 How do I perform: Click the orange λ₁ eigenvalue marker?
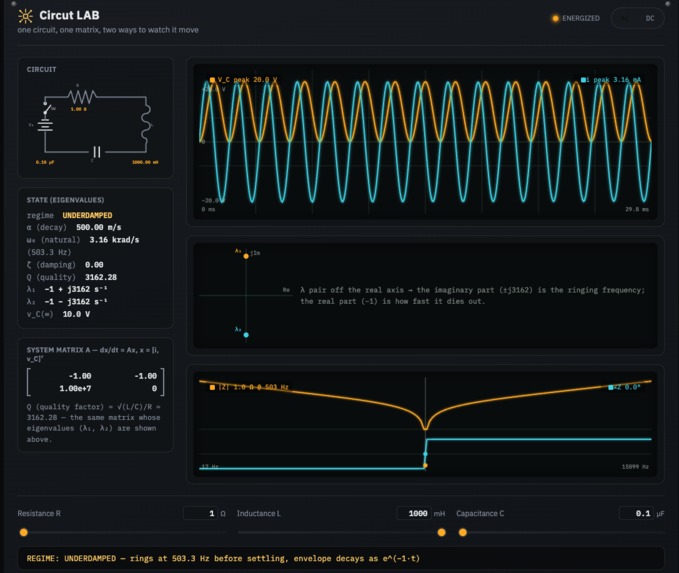pos(246,256)
